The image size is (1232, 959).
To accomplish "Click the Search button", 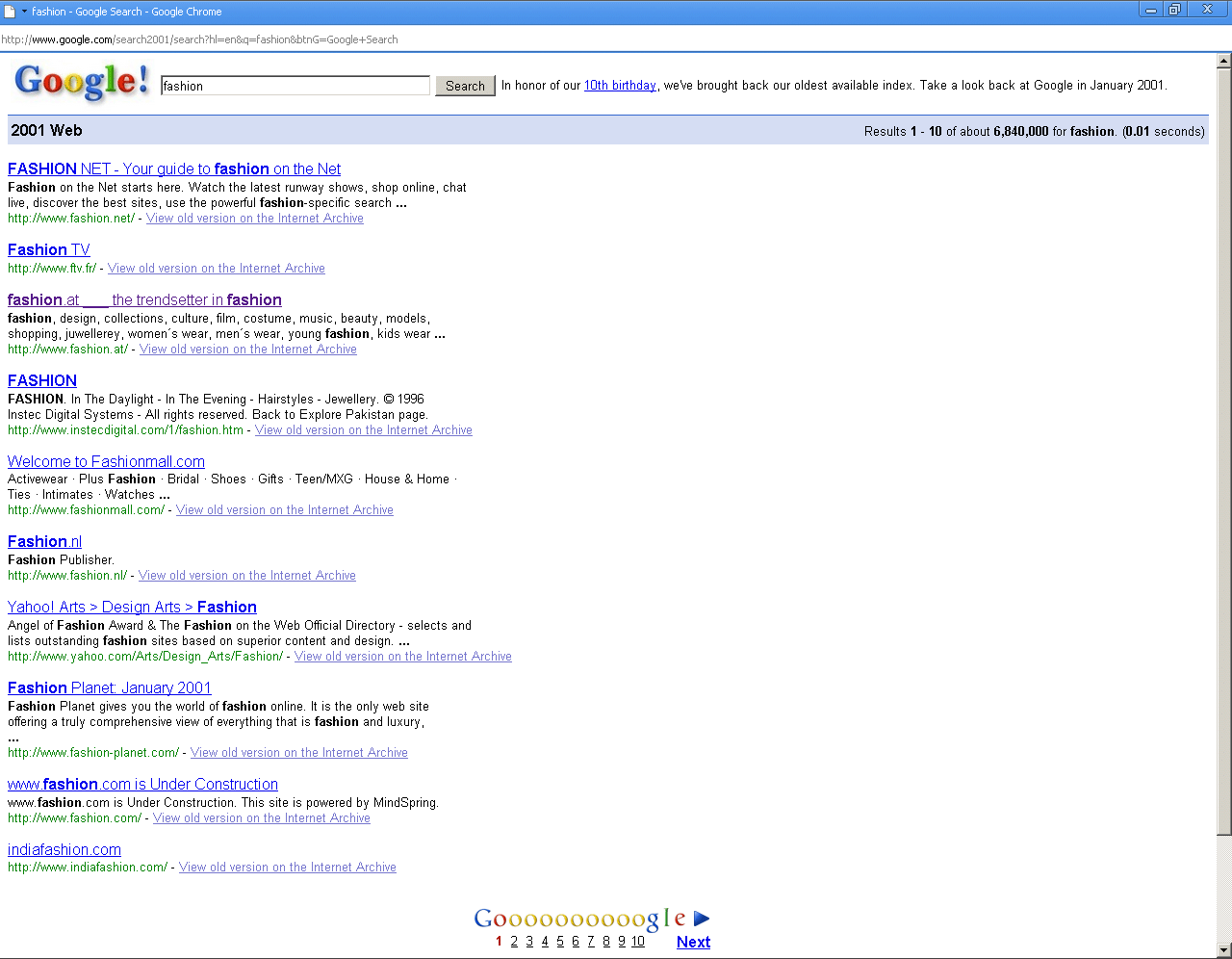I will (465, 86).
